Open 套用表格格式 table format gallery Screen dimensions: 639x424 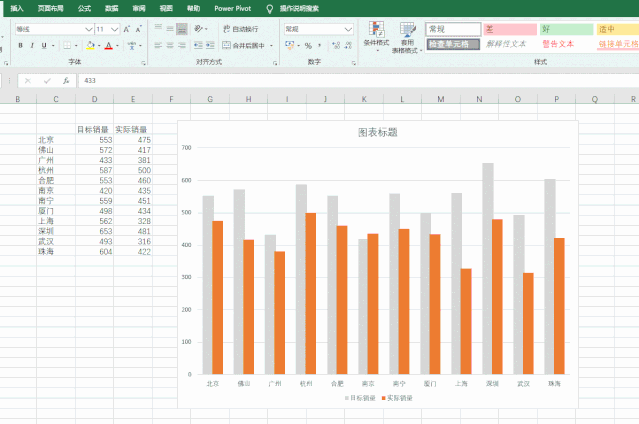point(408,38)
